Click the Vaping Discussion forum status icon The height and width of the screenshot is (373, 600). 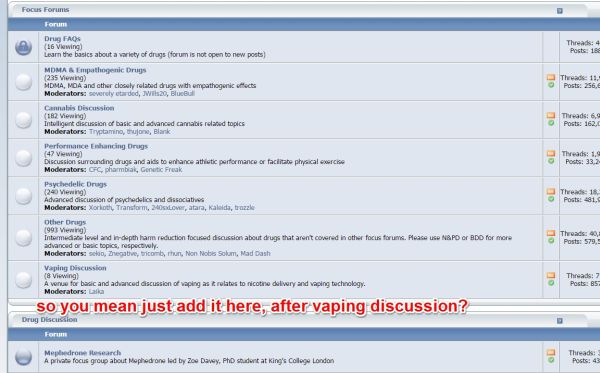coord(23,280)
